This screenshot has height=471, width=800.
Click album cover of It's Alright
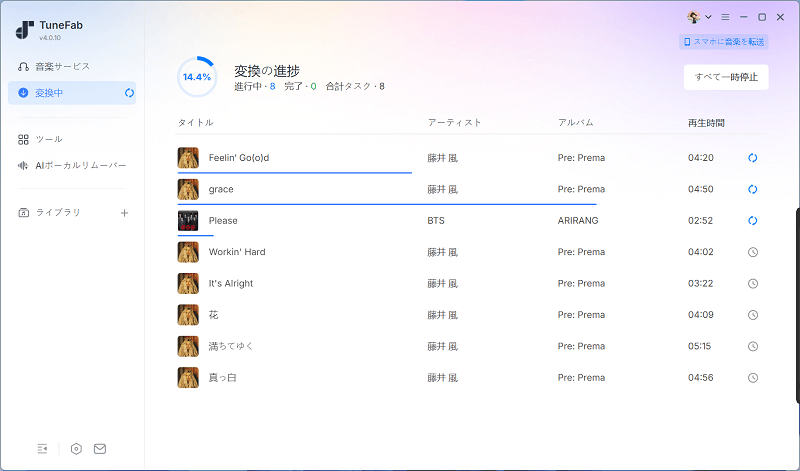[x=188, y=283]
